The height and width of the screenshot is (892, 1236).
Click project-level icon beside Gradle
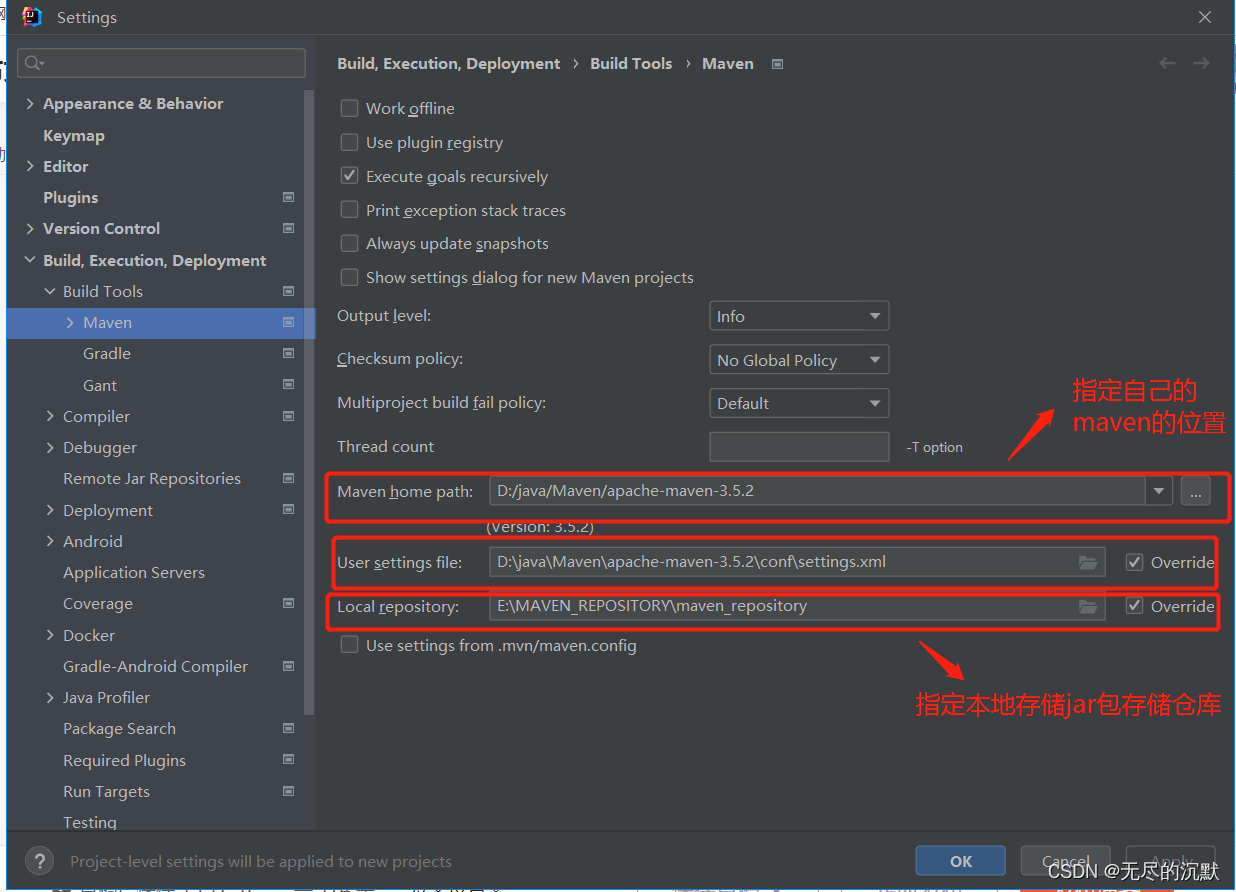(288, 353)
